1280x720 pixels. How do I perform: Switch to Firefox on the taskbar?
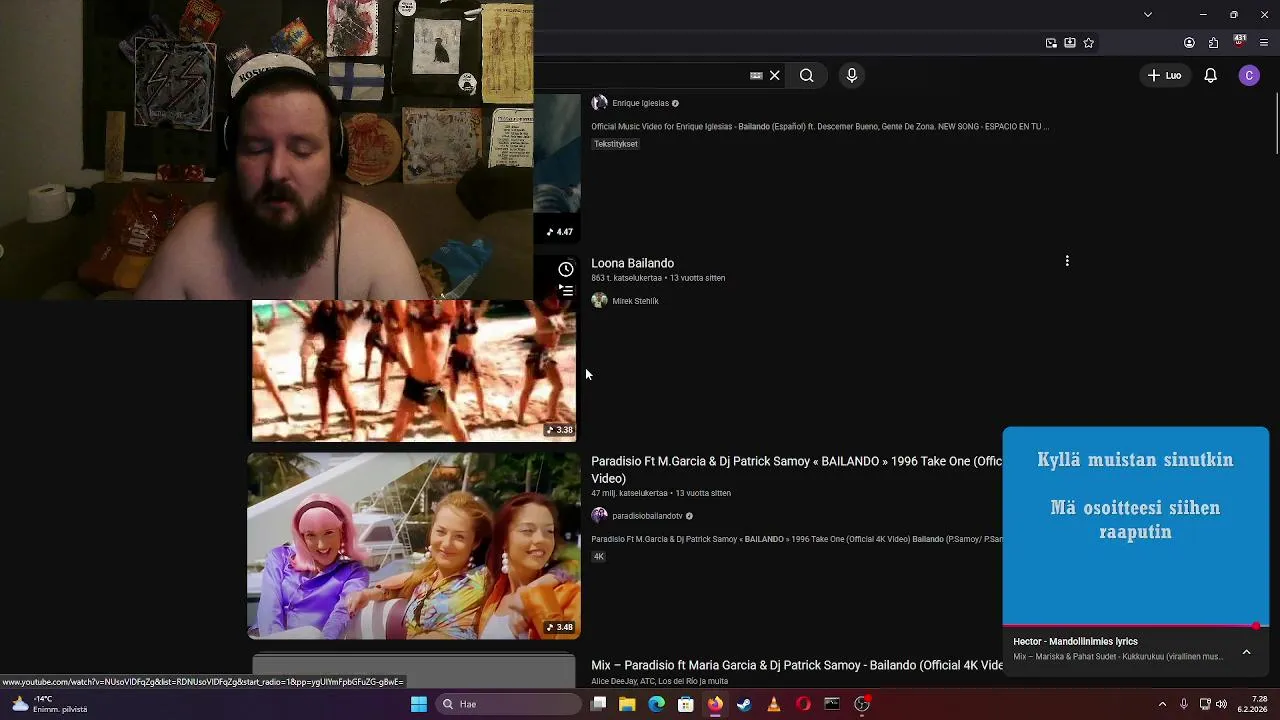click(715, 704)
